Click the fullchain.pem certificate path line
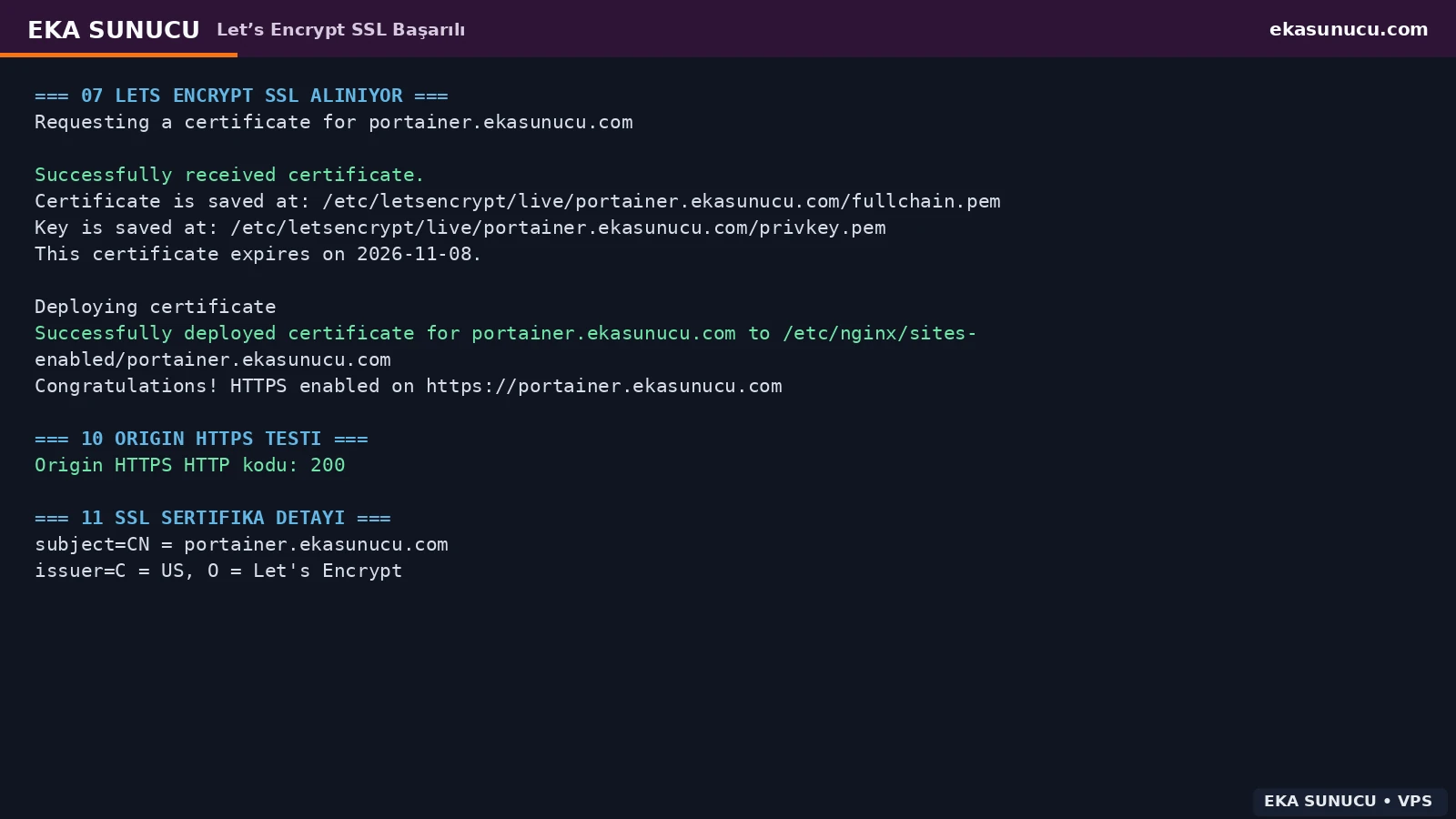Viewport: 1456px width, 819px height. 518,201
